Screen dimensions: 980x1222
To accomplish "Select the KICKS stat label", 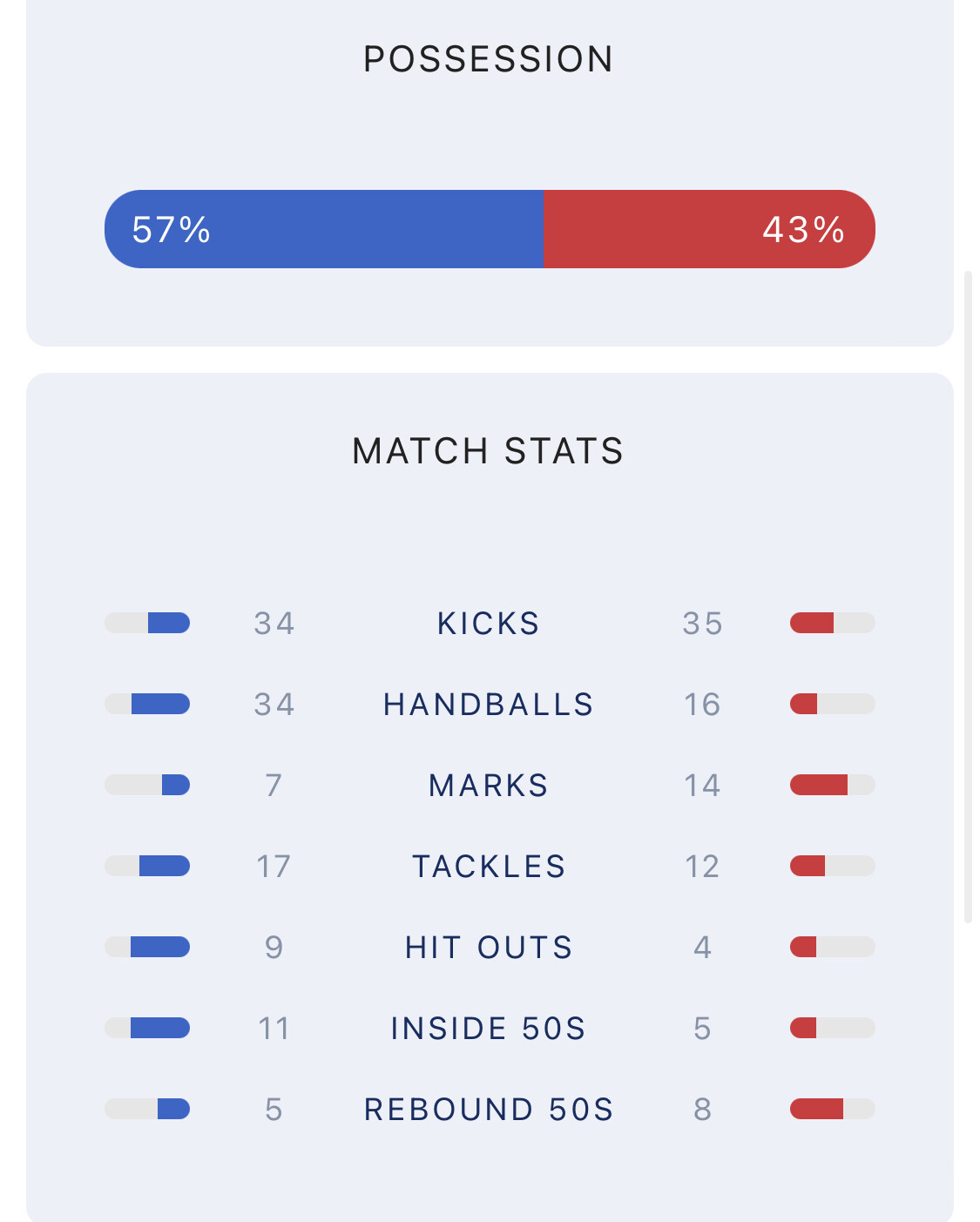I will click(x=489, y=624).
